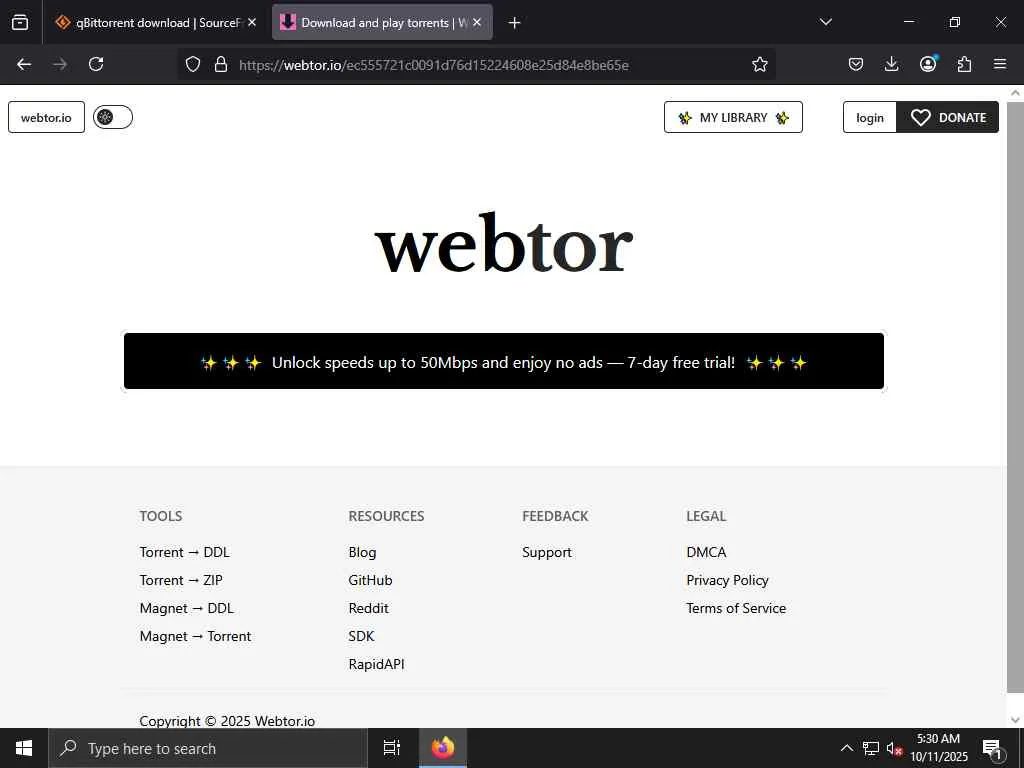Open the notification center icon
1024x768 pixels.
tap(992, 749)
